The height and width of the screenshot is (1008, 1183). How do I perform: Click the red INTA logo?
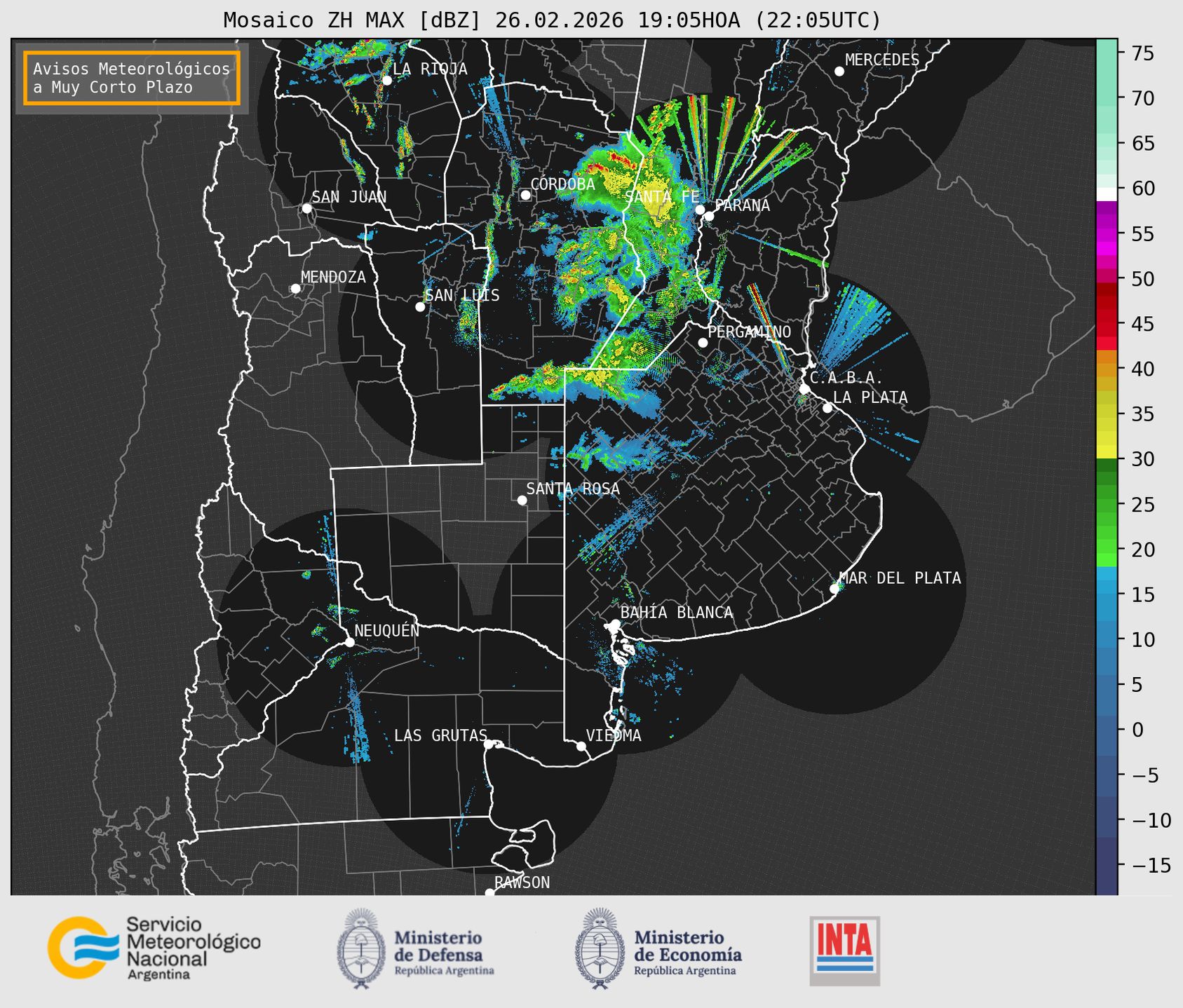point(844,951)
